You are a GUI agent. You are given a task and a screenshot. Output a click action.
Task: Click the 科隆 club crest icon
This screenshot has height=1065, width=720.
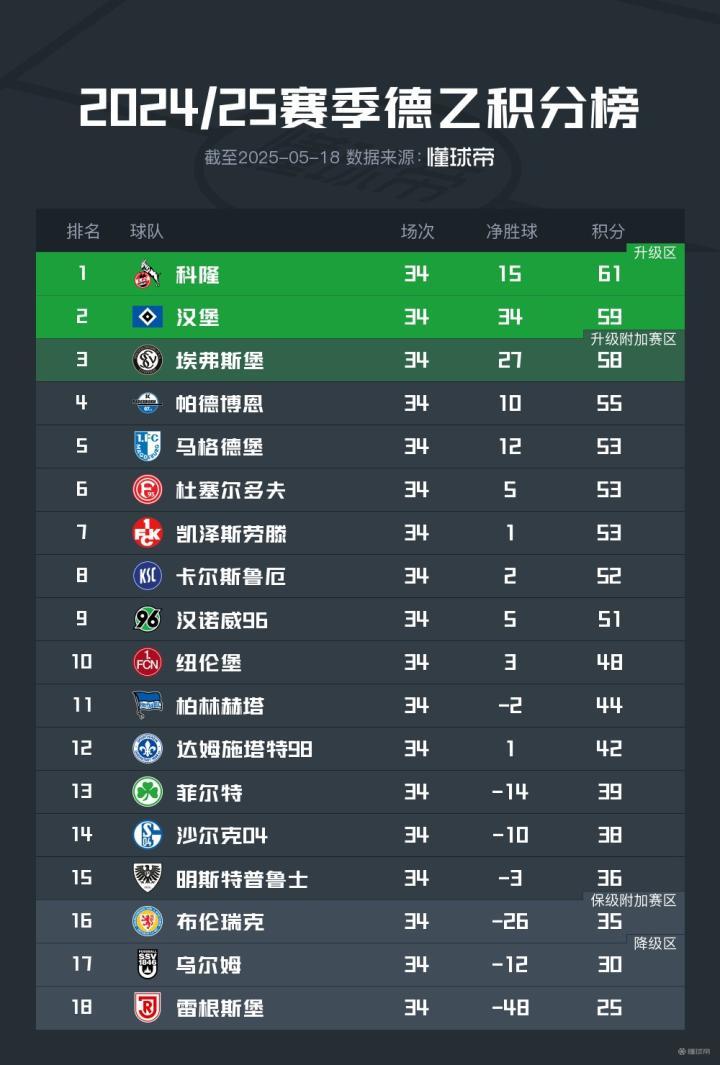(x=147, y=274)
